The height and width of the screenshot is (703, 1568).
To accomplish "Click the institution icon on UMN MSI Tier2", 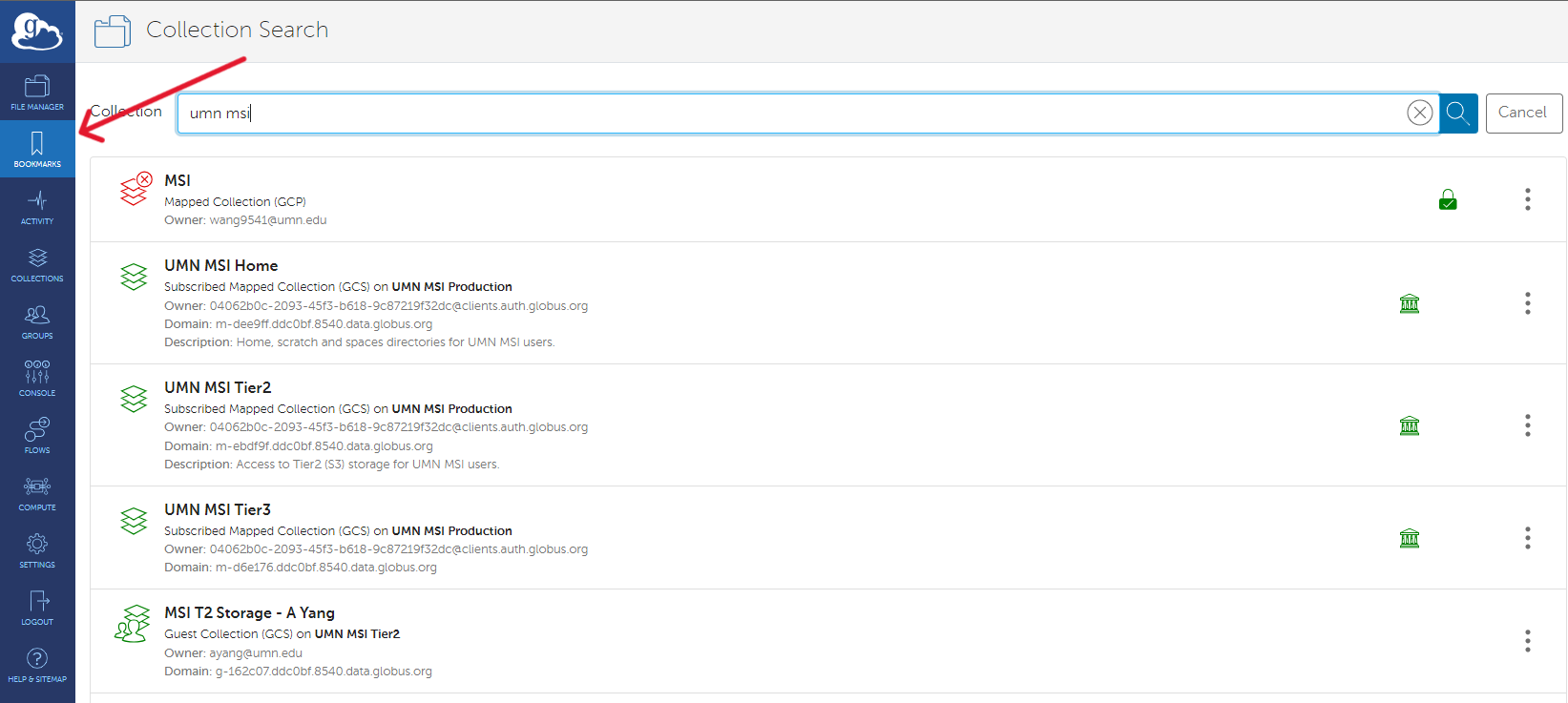I will [1410, 425].
